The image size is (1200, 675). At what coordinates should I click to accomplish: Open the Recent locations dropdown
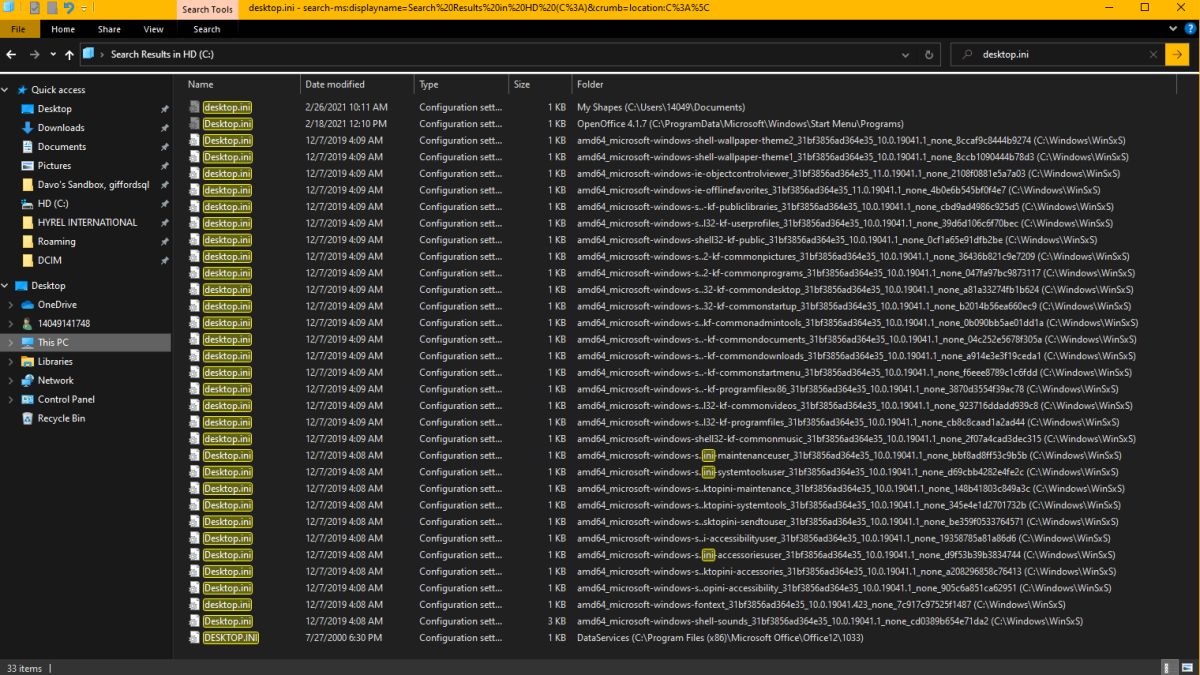[x=53, y=55]
